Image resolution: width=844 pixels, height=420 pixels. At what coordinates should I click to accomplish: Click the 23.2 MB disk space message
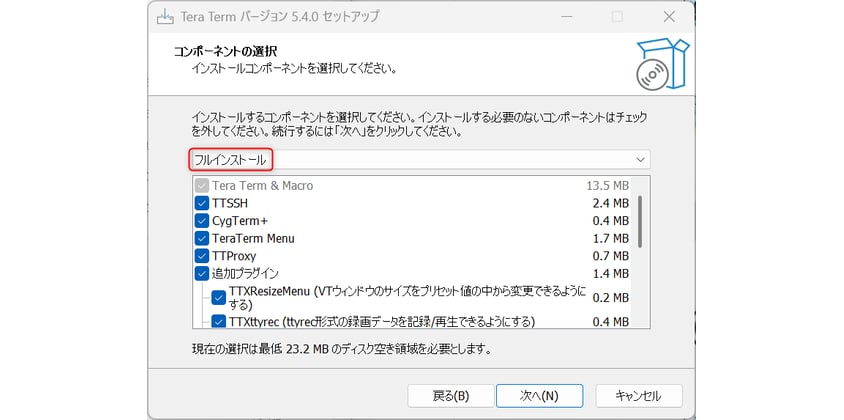coord(342,349)
